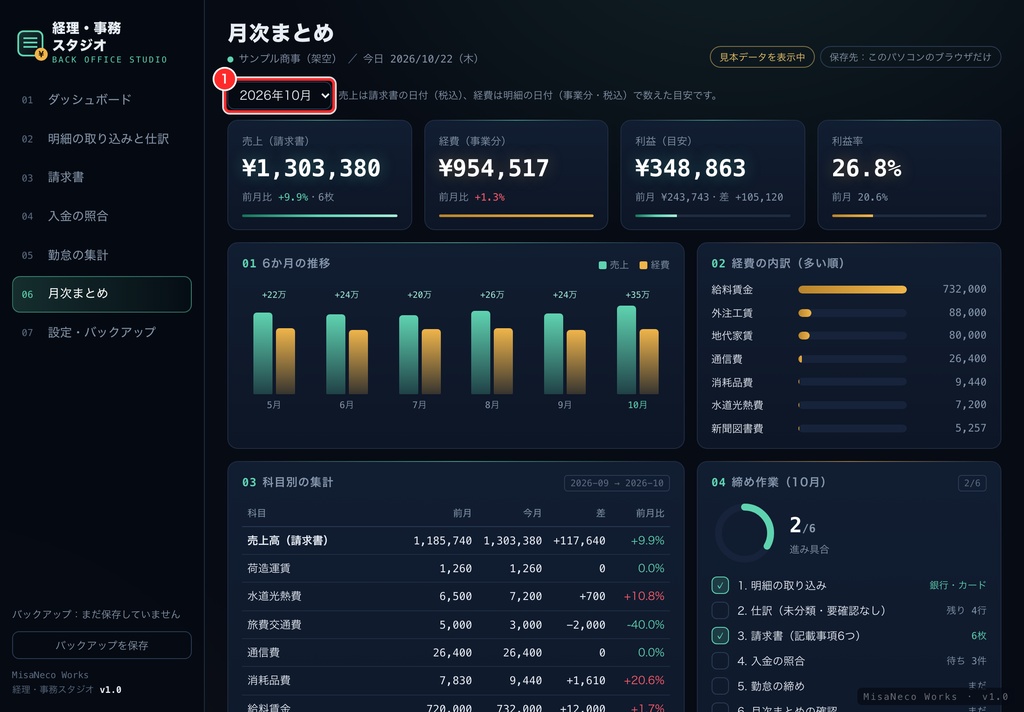Select 月次まとめ in sidebar
This screenshot has height=712, width=1024.
point(101,294)
